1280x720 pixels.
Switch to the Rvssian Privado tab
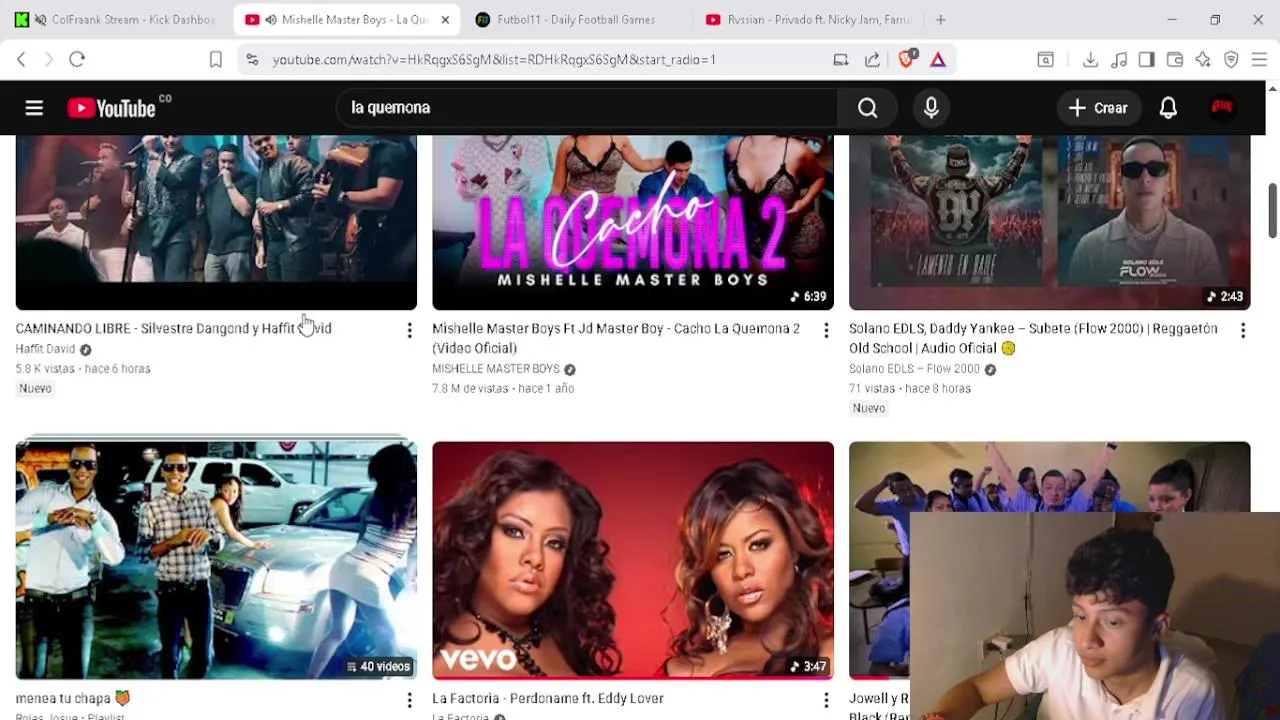806,20
